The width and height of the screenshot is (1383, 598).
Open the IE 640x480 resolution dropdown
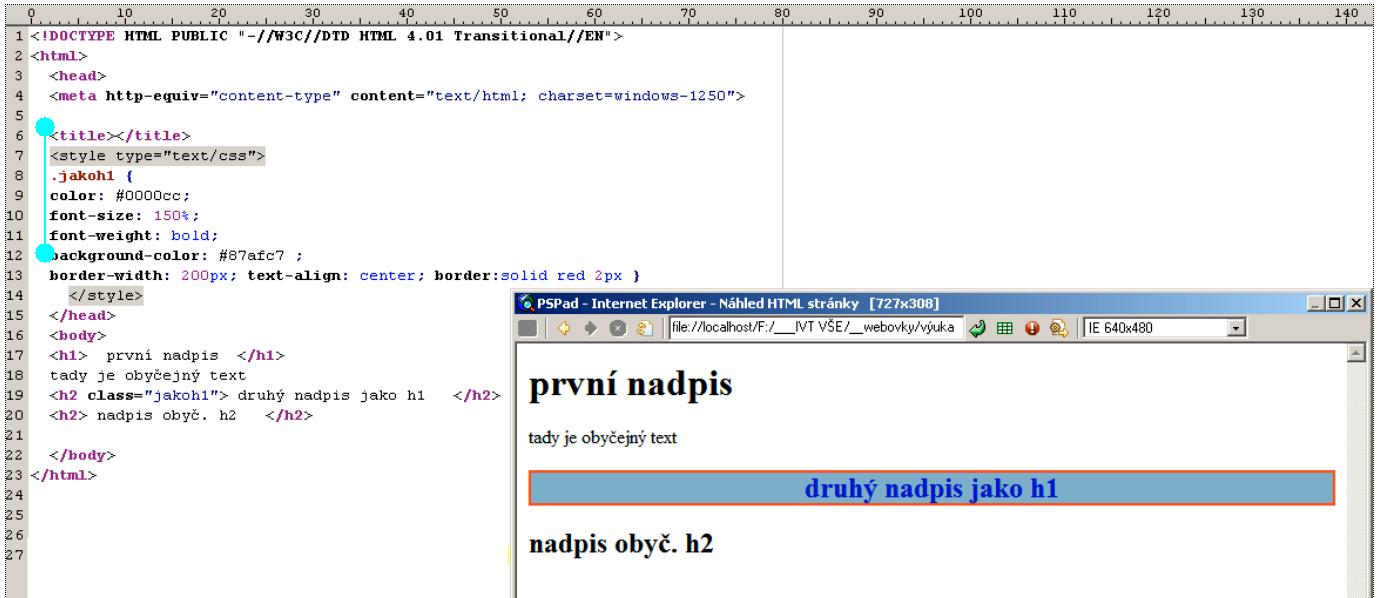coord(1239,327)
